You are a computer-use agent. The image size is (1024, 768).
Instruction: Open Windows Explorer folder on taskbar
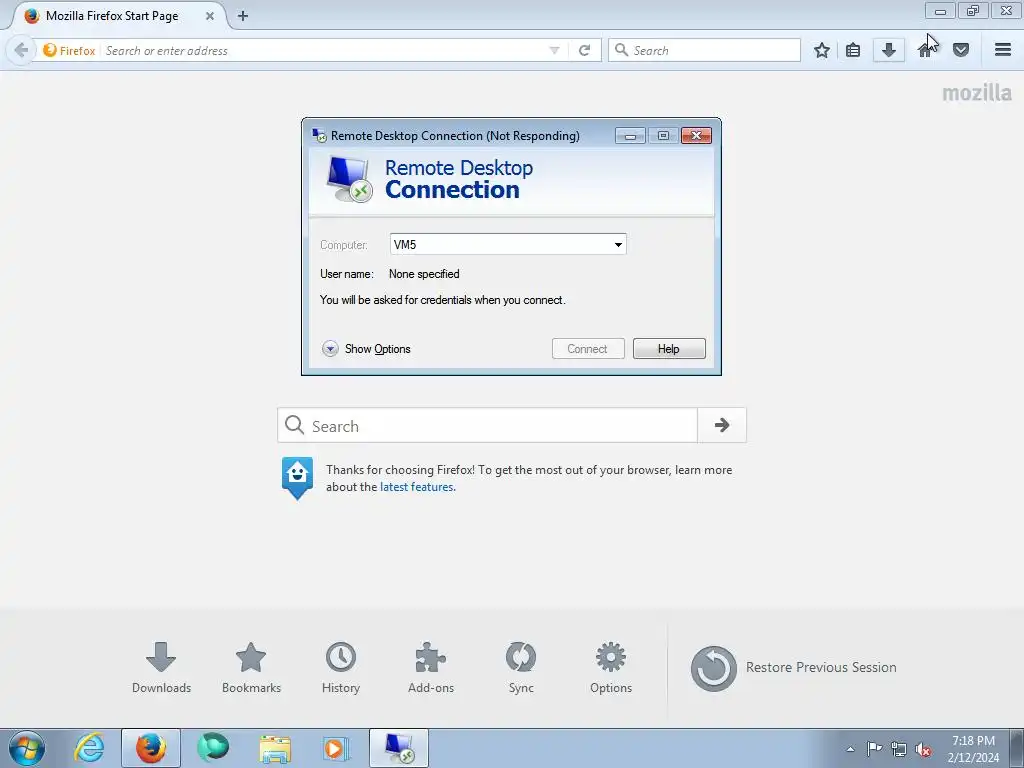275,748
